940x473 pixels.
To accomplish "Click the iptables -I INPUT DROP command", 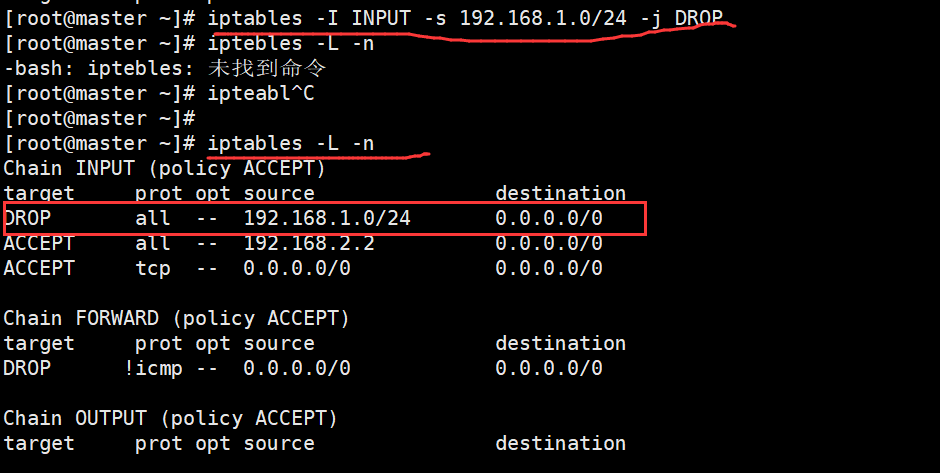I will tap(465, 18).
